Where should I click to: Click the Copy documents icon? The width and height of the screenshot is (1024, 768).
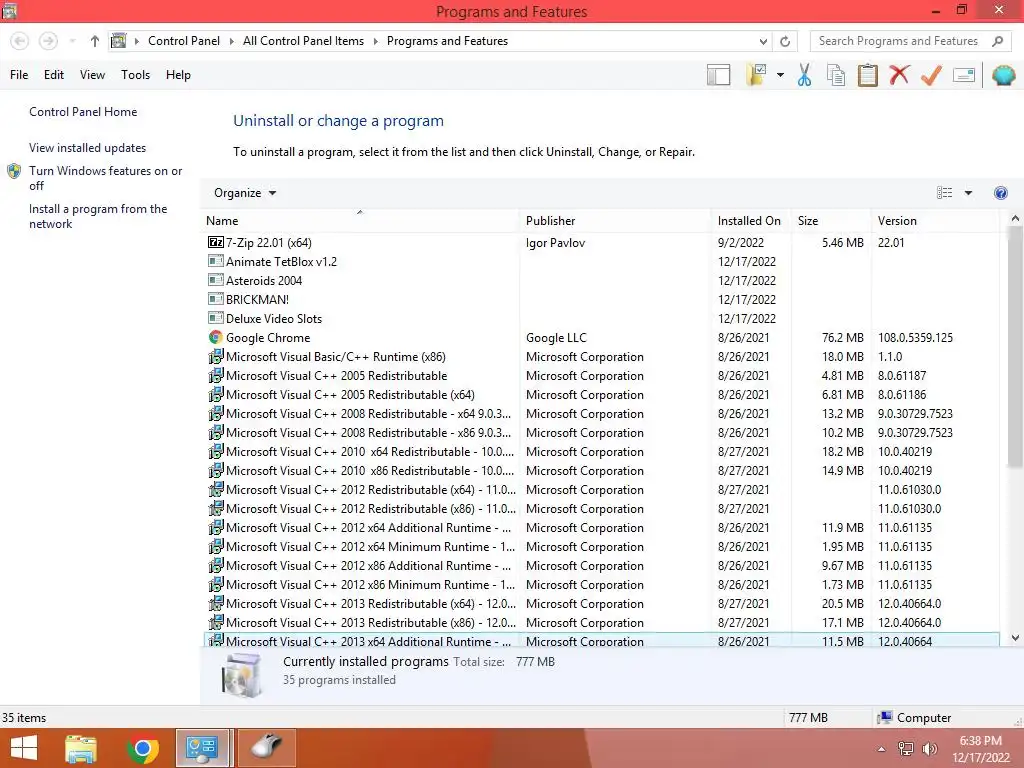coord(836,75)
